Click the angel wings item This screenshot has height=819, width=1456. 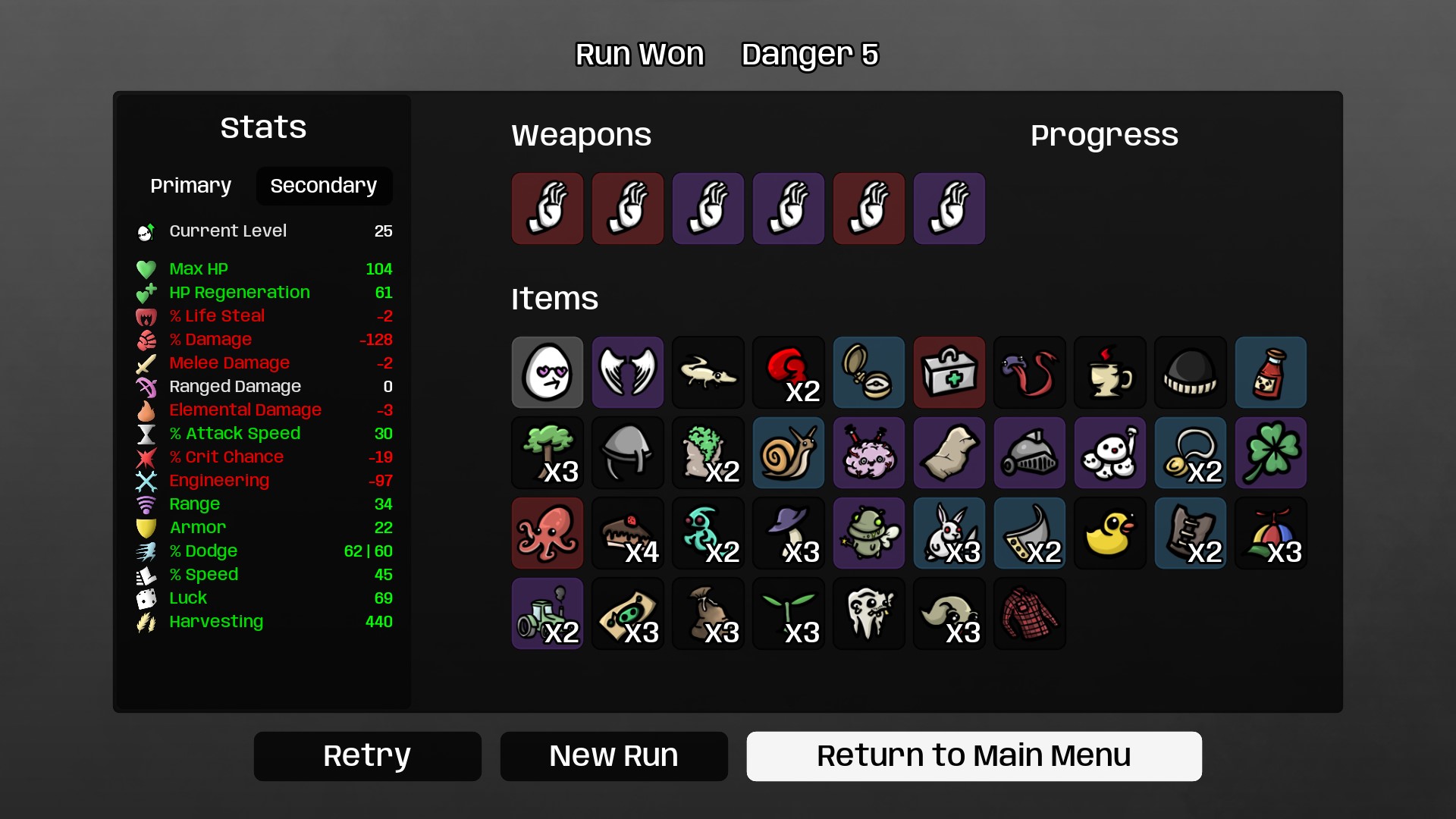coord(627,372)
